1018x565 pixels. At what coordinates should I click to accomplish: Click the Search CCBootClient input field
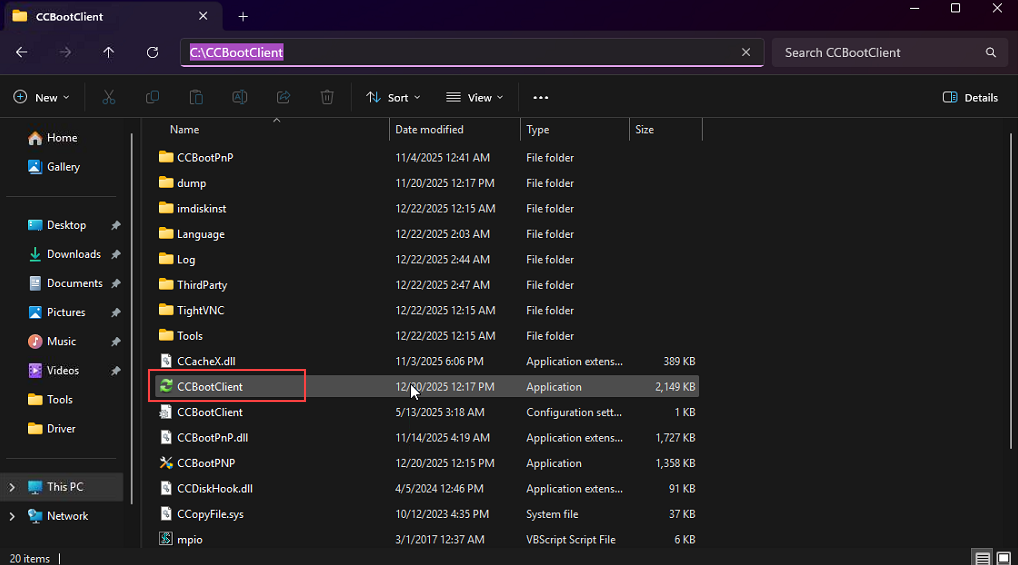pos(880,52)
